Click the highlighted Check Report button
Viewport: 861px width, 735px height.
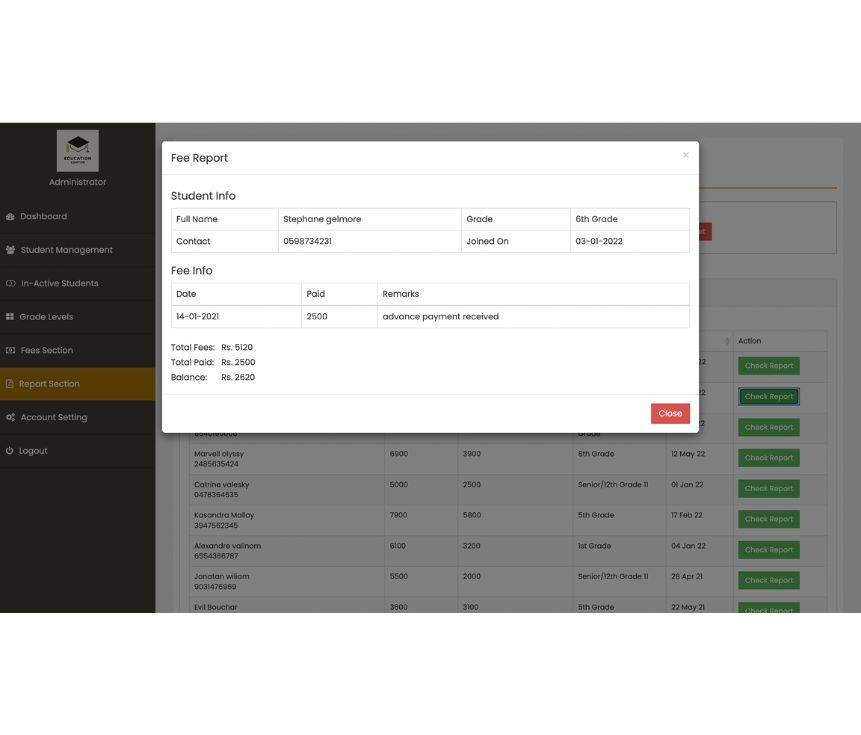pyautogui.click(x=768, y=397)
